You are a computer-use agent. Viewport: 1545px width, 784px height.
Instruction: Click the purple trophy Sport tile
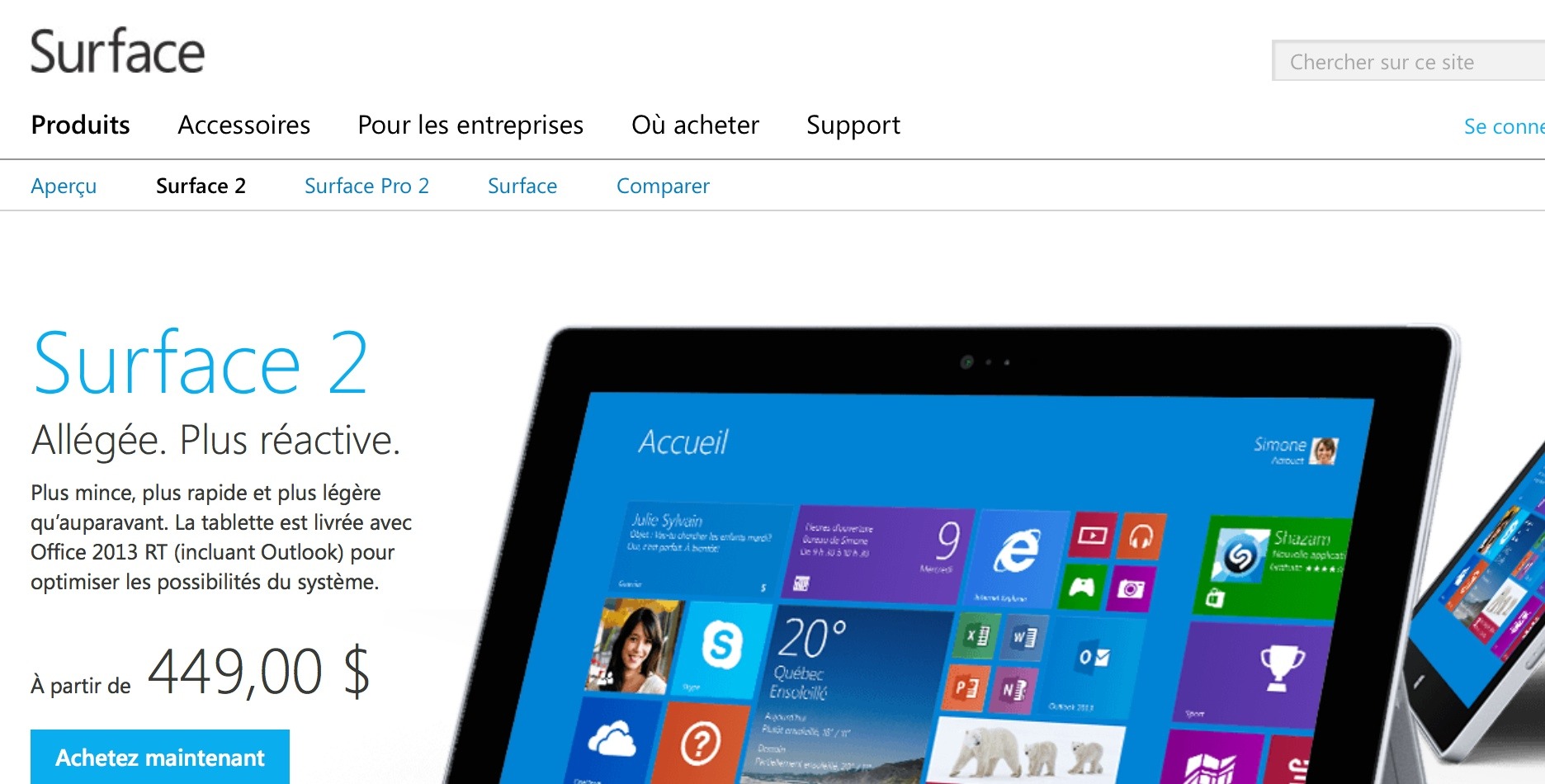1253,674
